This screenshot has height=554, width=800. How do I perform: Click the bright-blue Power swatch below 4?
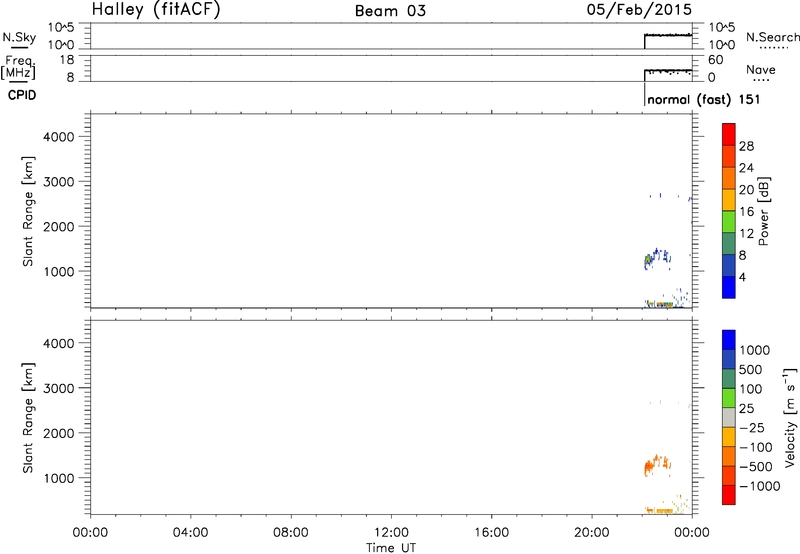(729, 287)
